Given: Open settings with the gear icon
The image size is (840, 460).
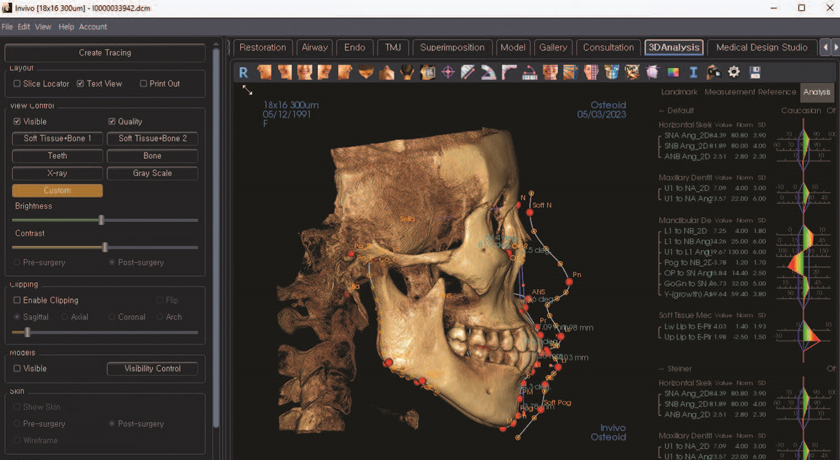Looking at the screenshot, I should (734, 72).
